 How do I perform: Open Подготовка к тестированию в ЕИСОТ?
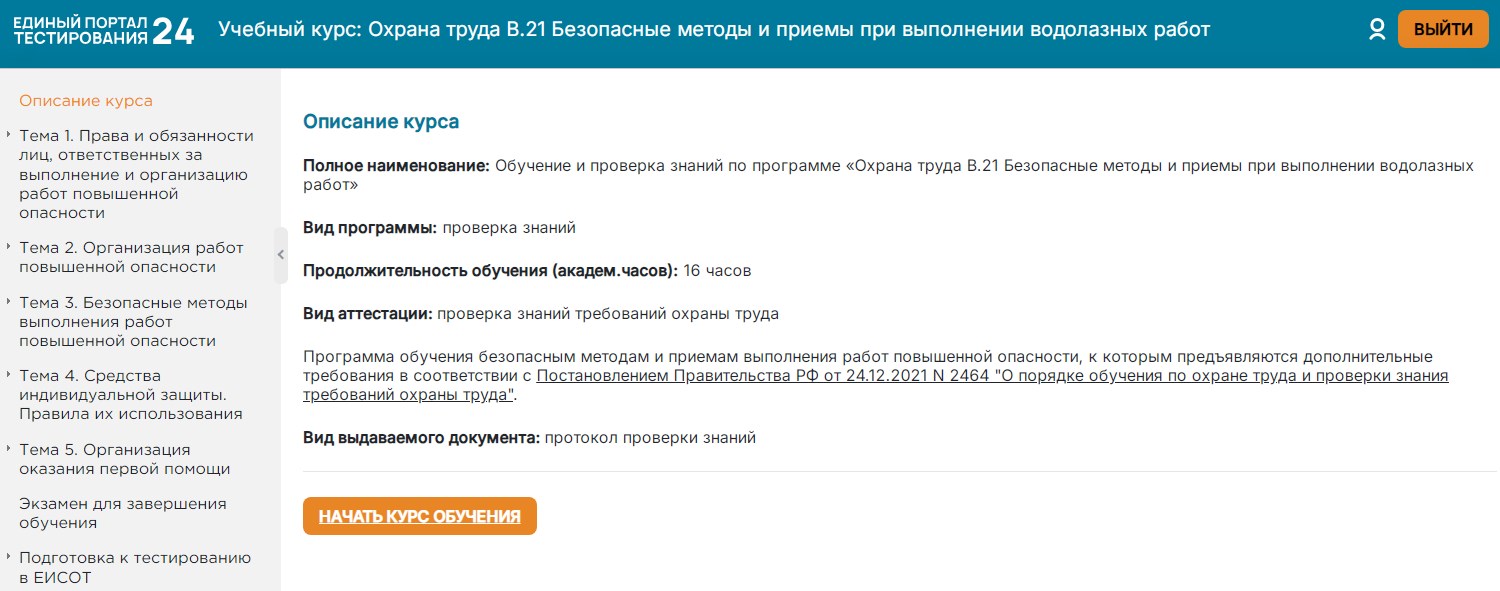click(x=134, y=567)
